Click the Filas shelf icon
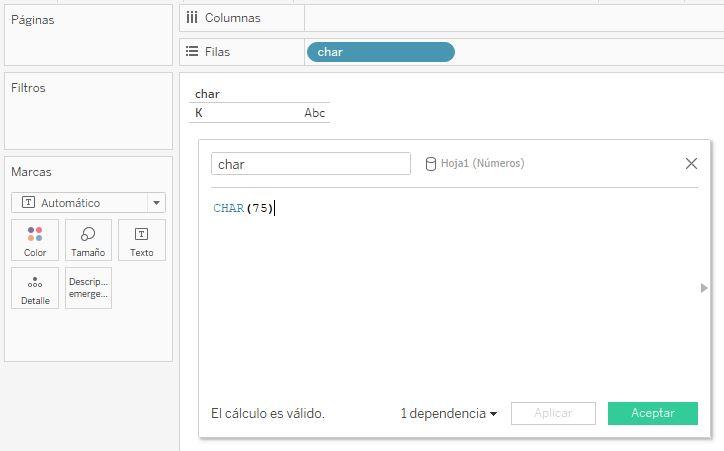The width and height of the screenshot is (724, 451). (192, 51)
